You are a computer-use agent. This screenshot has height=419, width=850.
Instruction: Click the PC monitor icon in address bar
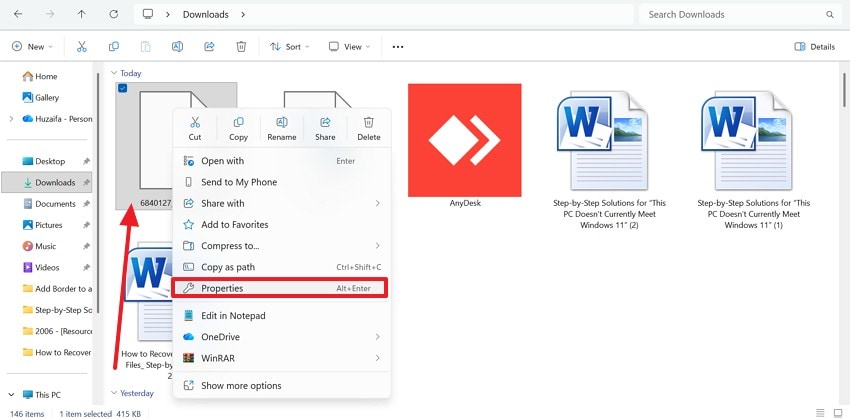[147, 14]
